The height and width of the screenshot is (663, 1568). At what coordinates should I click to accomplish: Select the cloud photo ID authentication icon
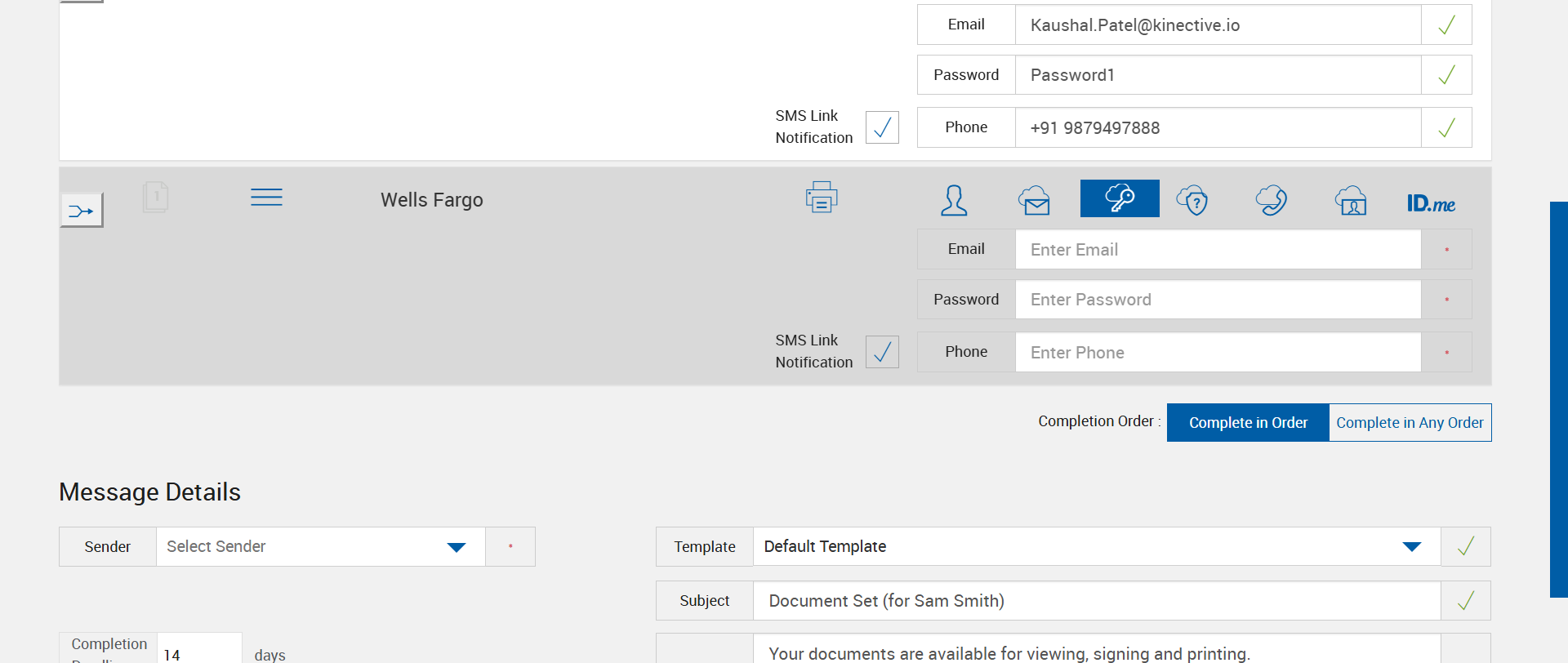[1351, 200]
